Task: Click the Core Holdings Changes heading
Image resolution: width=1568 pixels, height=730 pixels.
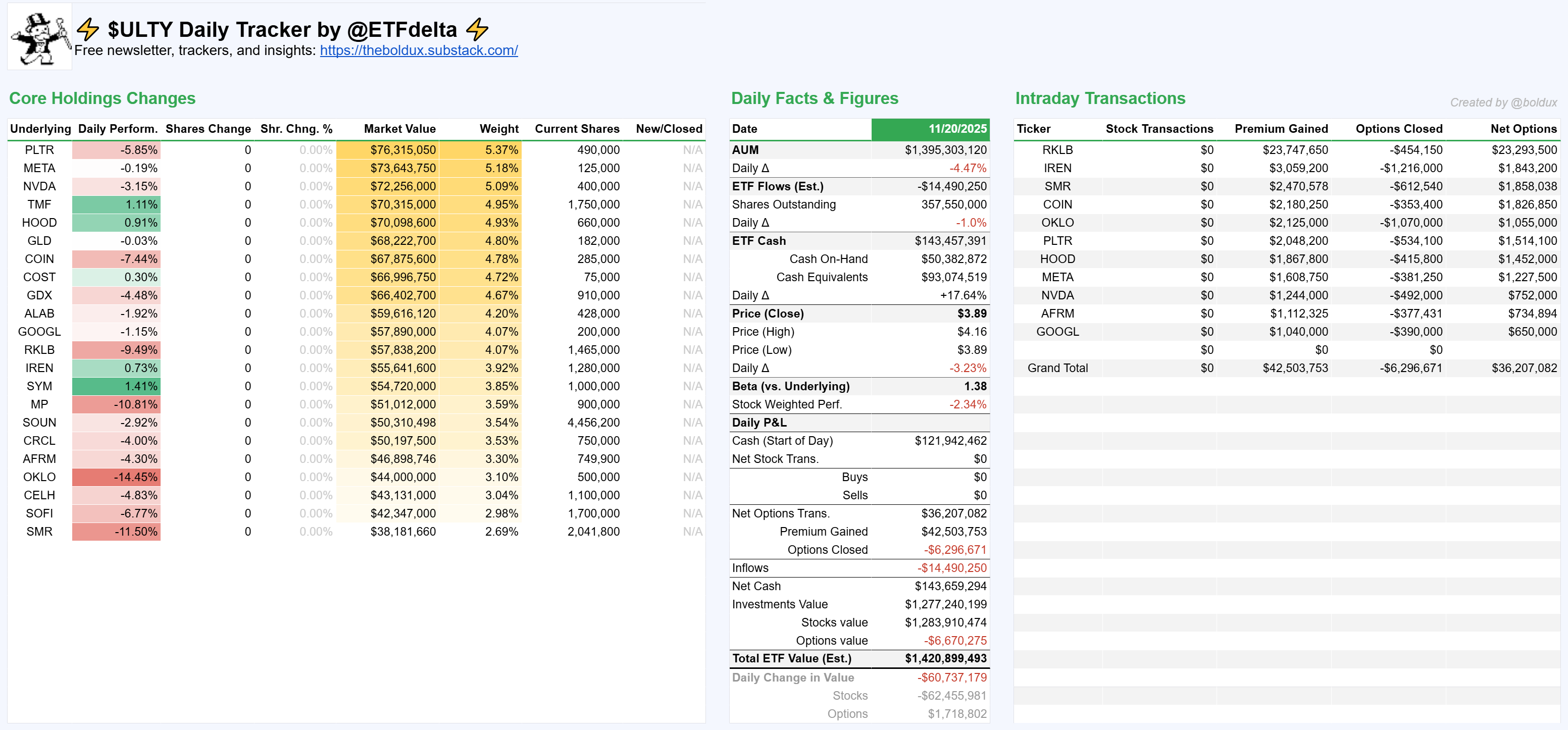Action: (x=102, y=98)
